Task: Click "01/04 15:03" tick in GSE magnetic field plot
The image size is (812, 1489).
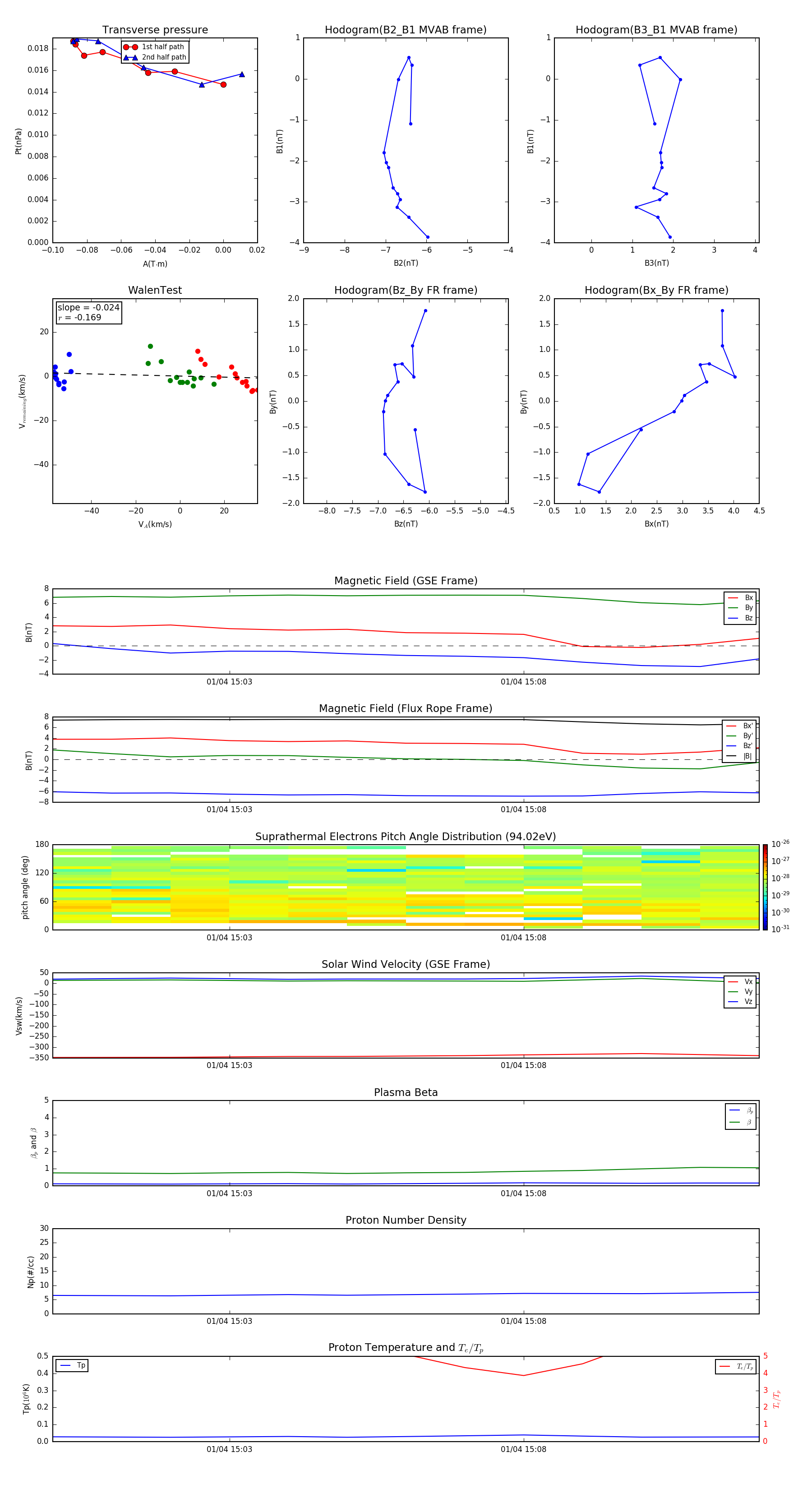Action: [230, 682]
